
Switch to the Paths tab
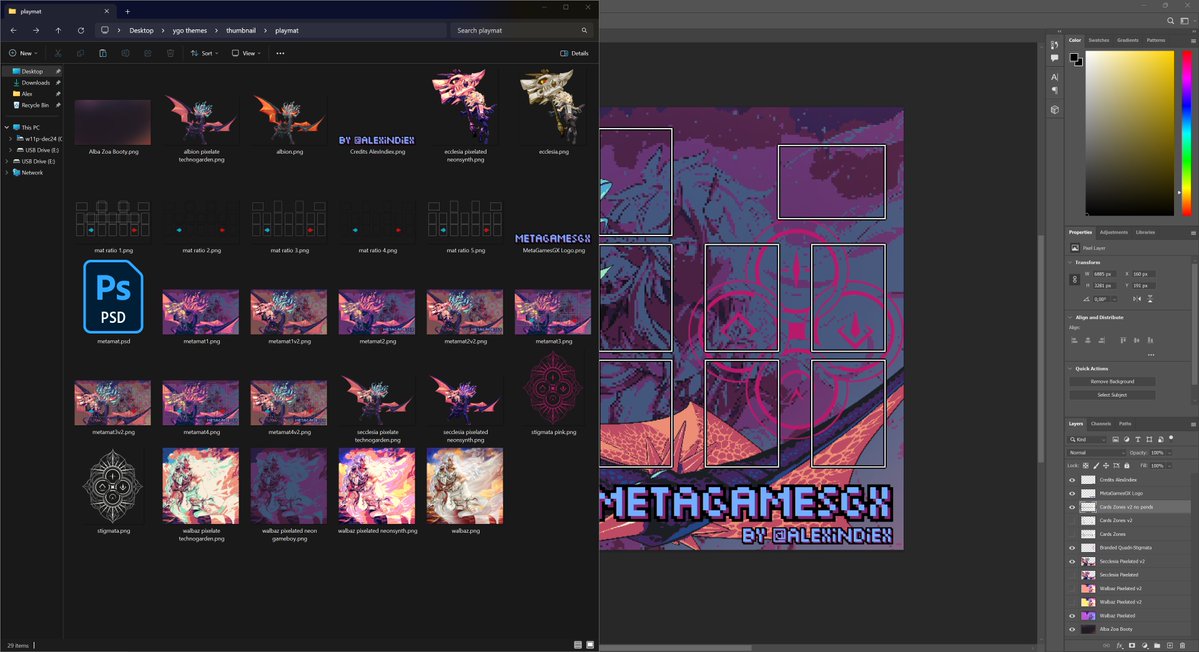coord(1125,423)
